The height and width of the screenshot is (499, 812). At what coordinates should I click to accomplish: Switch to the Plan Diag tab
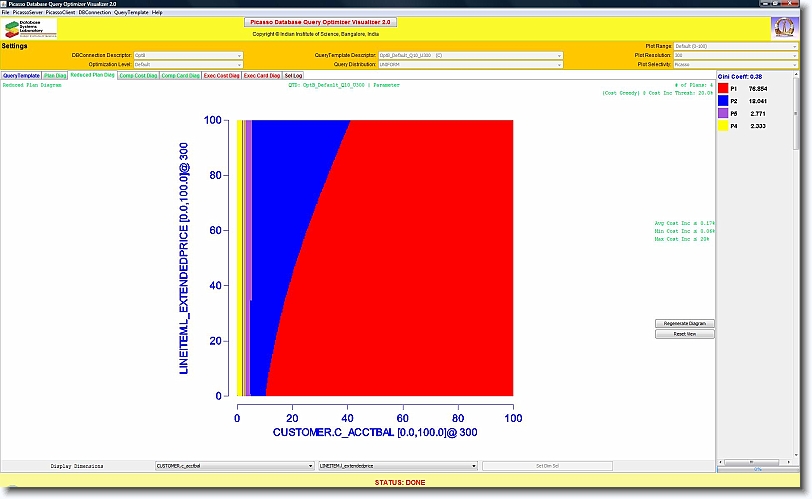click(55, 75)
